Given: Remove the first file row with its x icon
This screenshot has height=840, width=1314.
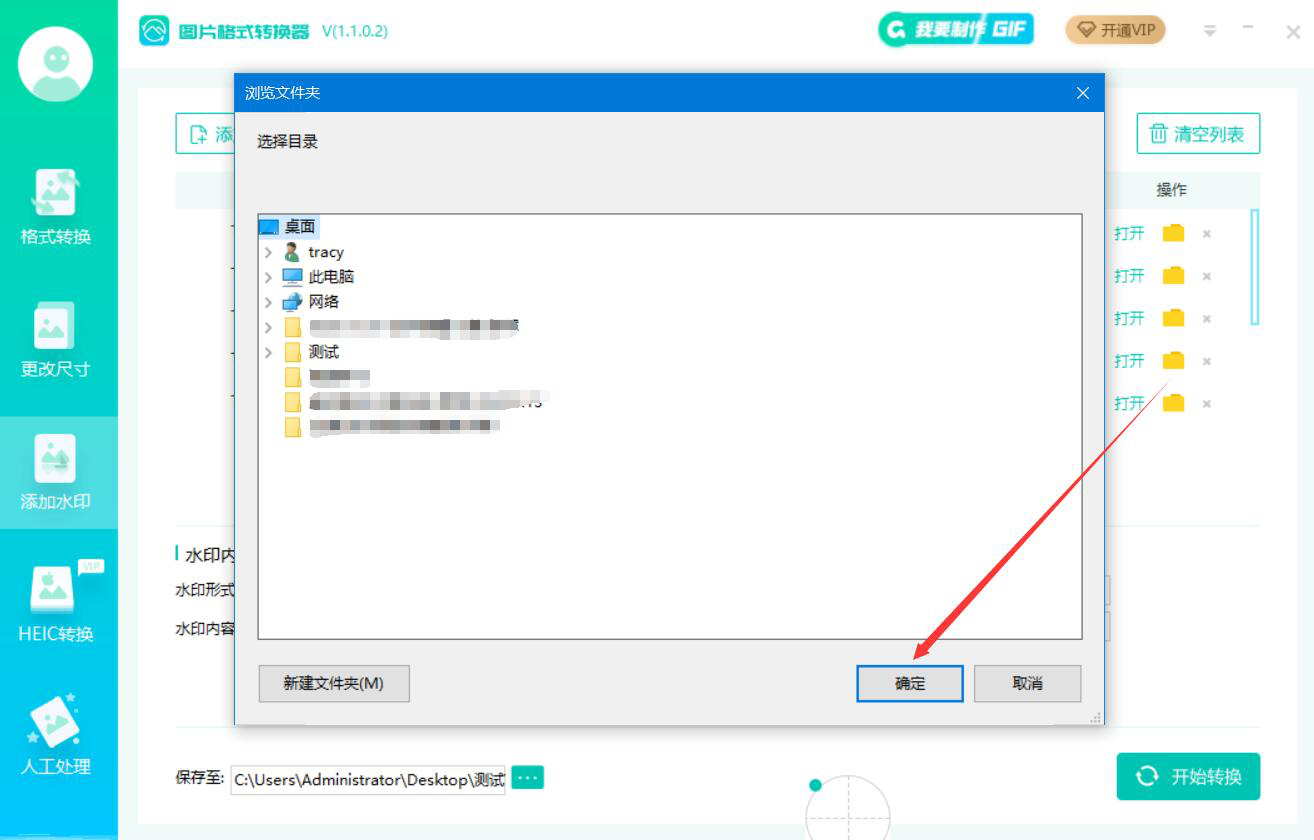Looking at the screenshot, I should (x=1207, y=234).
